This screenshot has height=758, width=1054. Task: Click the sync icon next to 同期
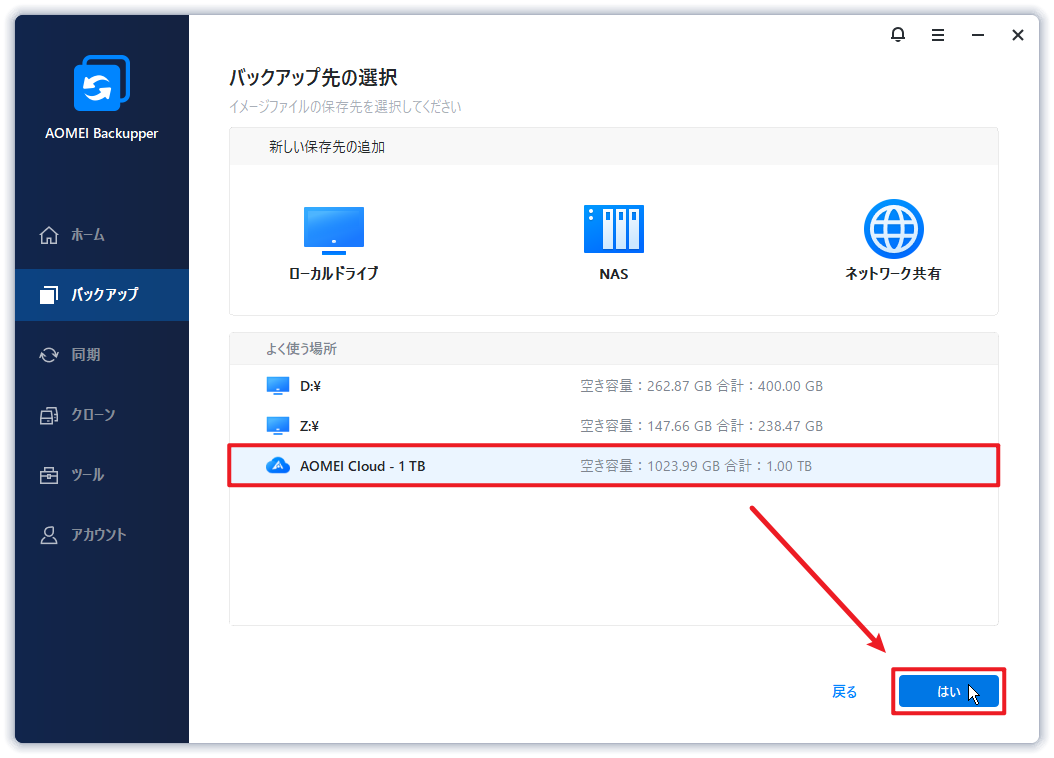[x=49, y=355]
